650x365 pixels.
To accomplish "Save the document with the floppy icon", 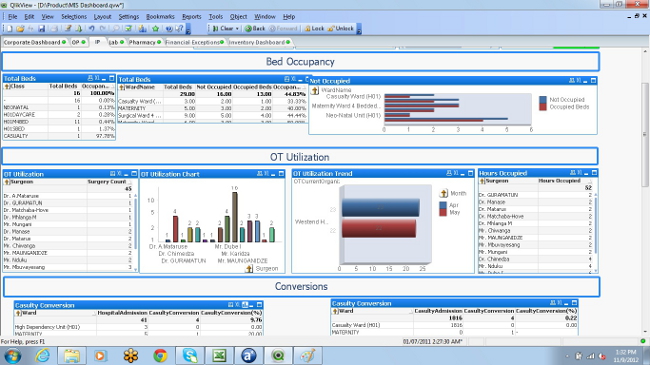I will (x=41, y=29).
